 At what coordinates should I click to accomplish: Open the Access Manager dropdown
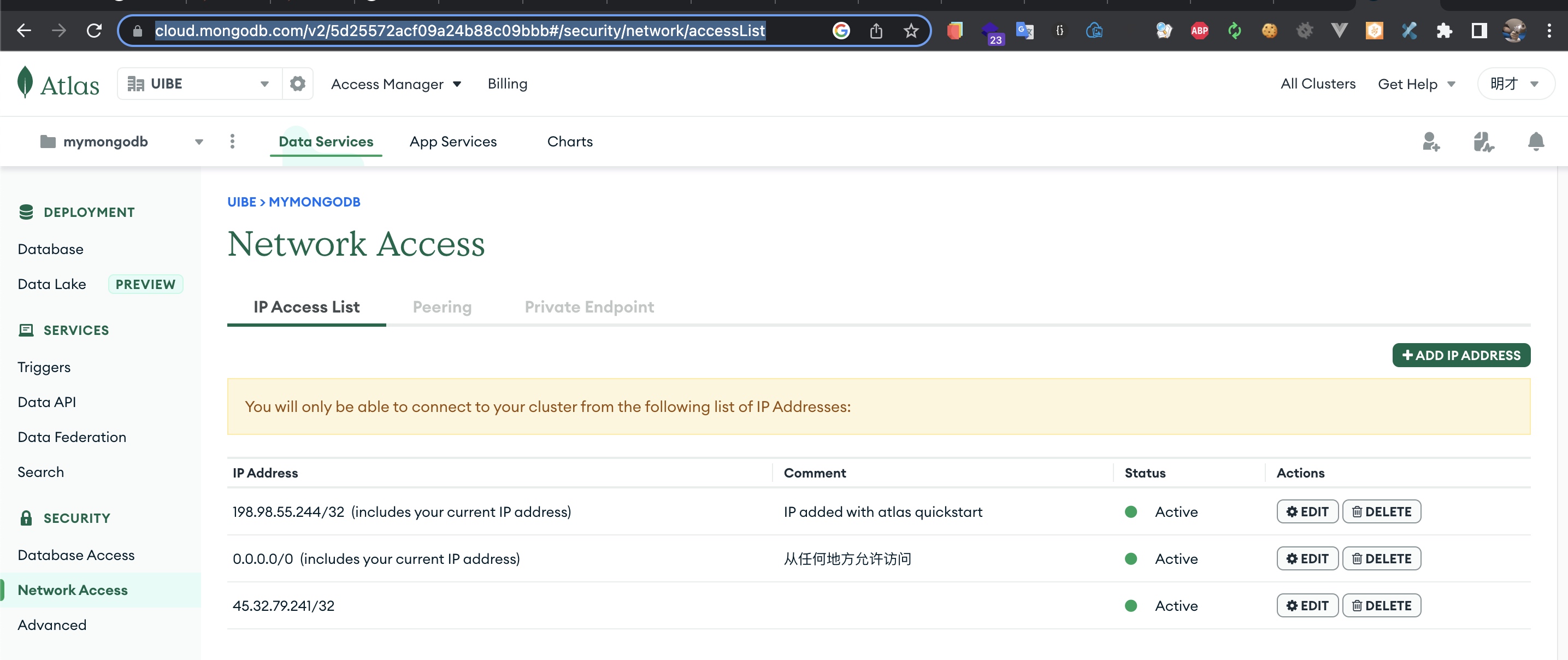(396, 84)
